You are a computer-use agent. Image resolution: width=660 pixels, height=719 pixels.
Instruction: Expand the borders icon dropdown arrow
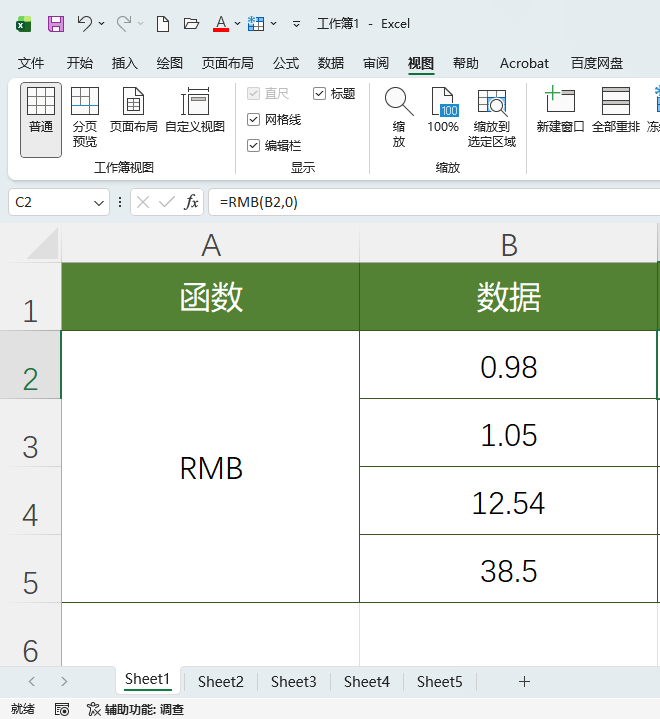click(x=273, y=23)
